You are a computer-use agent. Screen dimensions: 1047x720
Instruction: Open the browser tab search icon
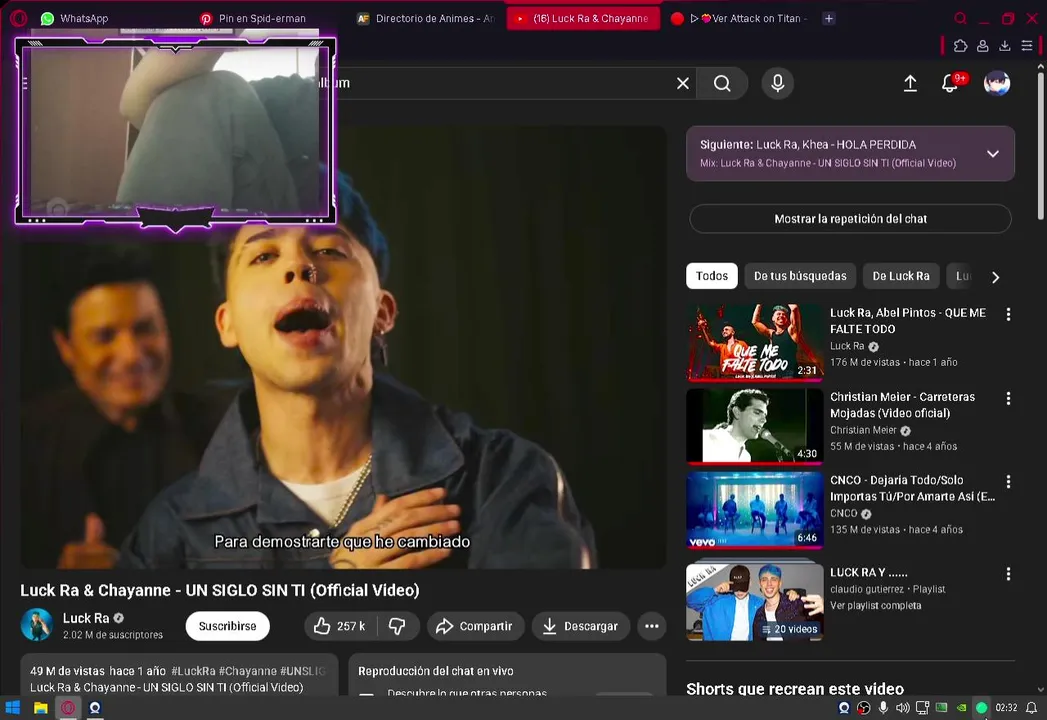pyautogui.click(x=960, y=18)
